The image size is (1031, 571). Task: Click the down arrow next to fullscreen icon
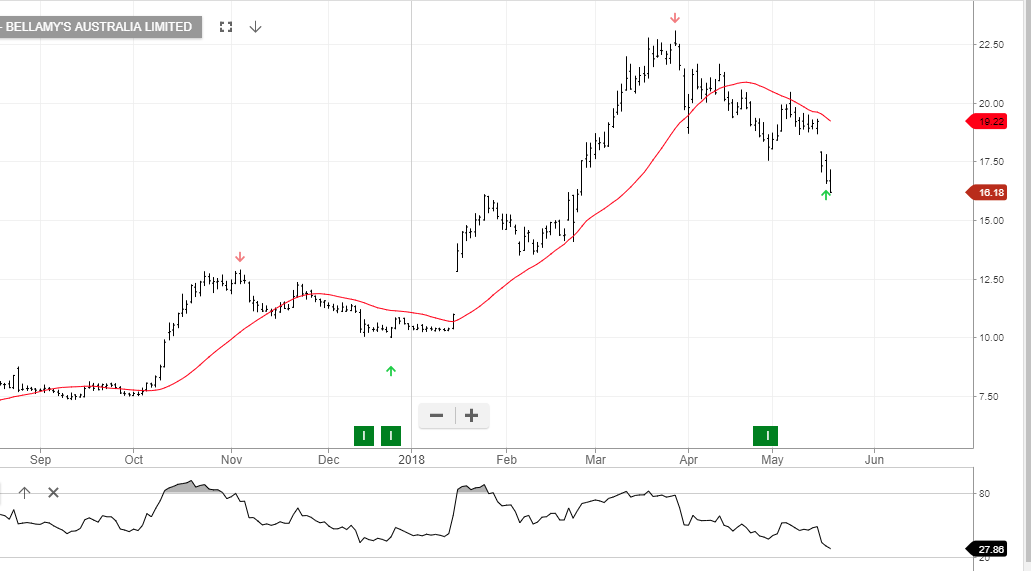pyautogui.click(x=255, y=27)
